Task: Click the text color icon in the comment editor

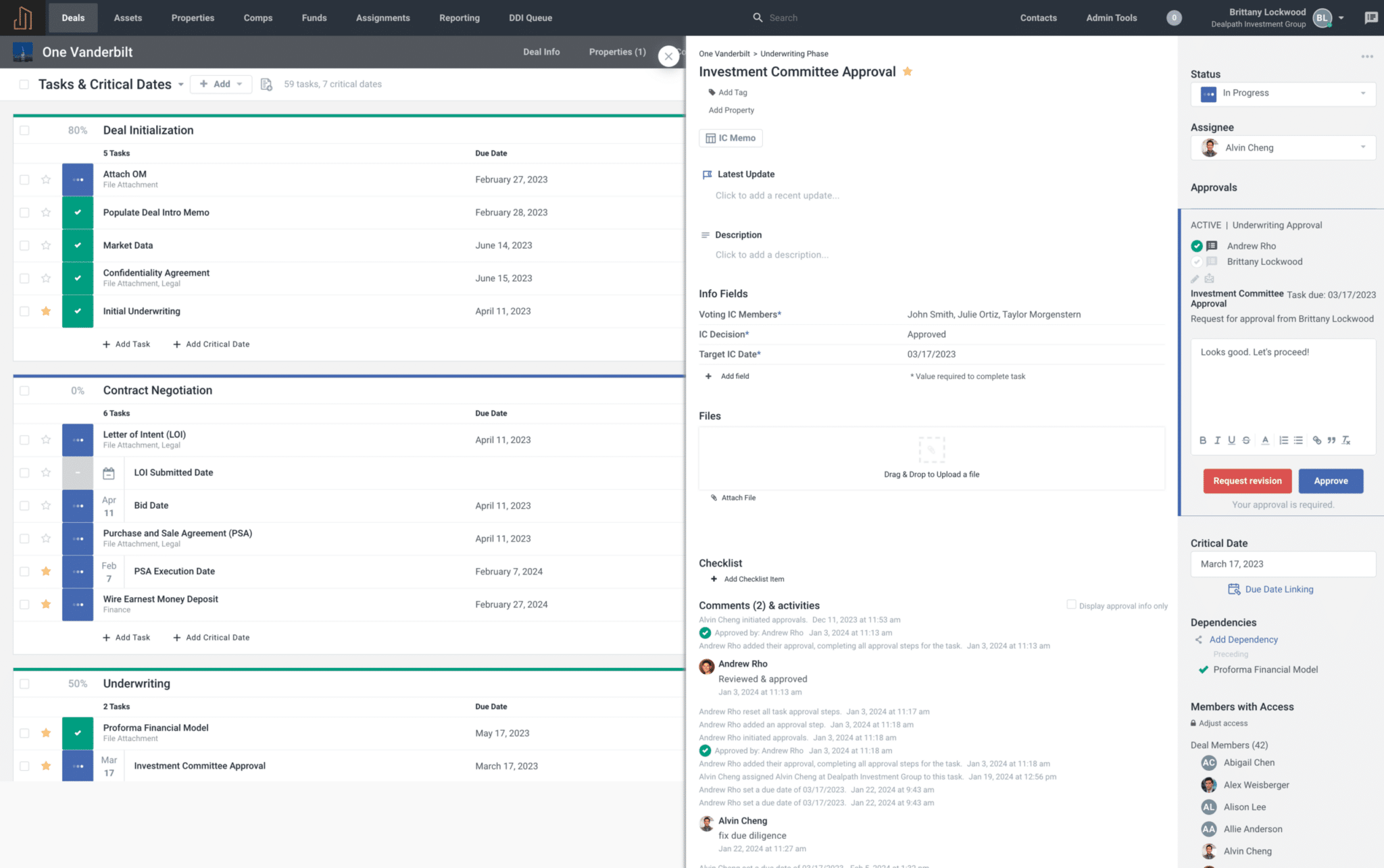Action: [1265, 440]
